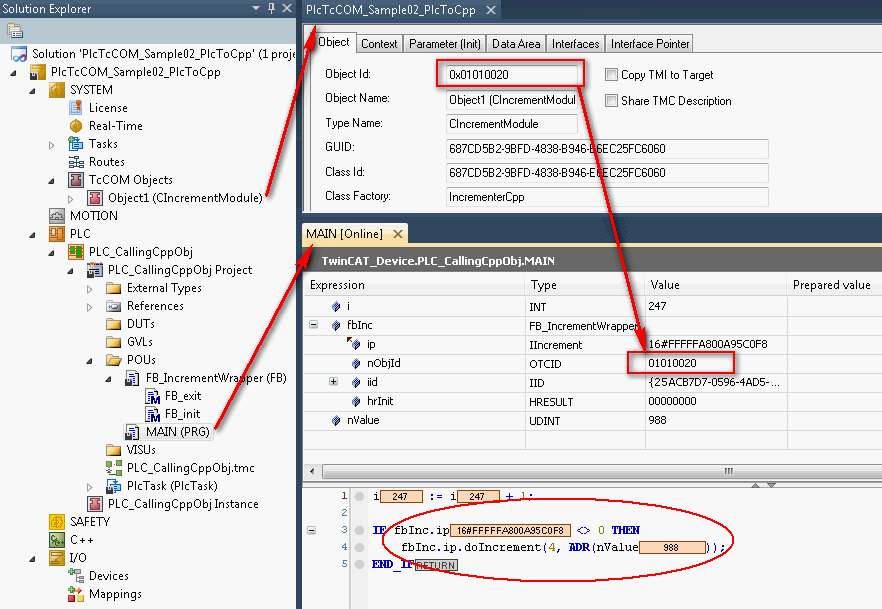Click the Value column header
Viewport: 882px width, 609px height.
coord(716,285)
